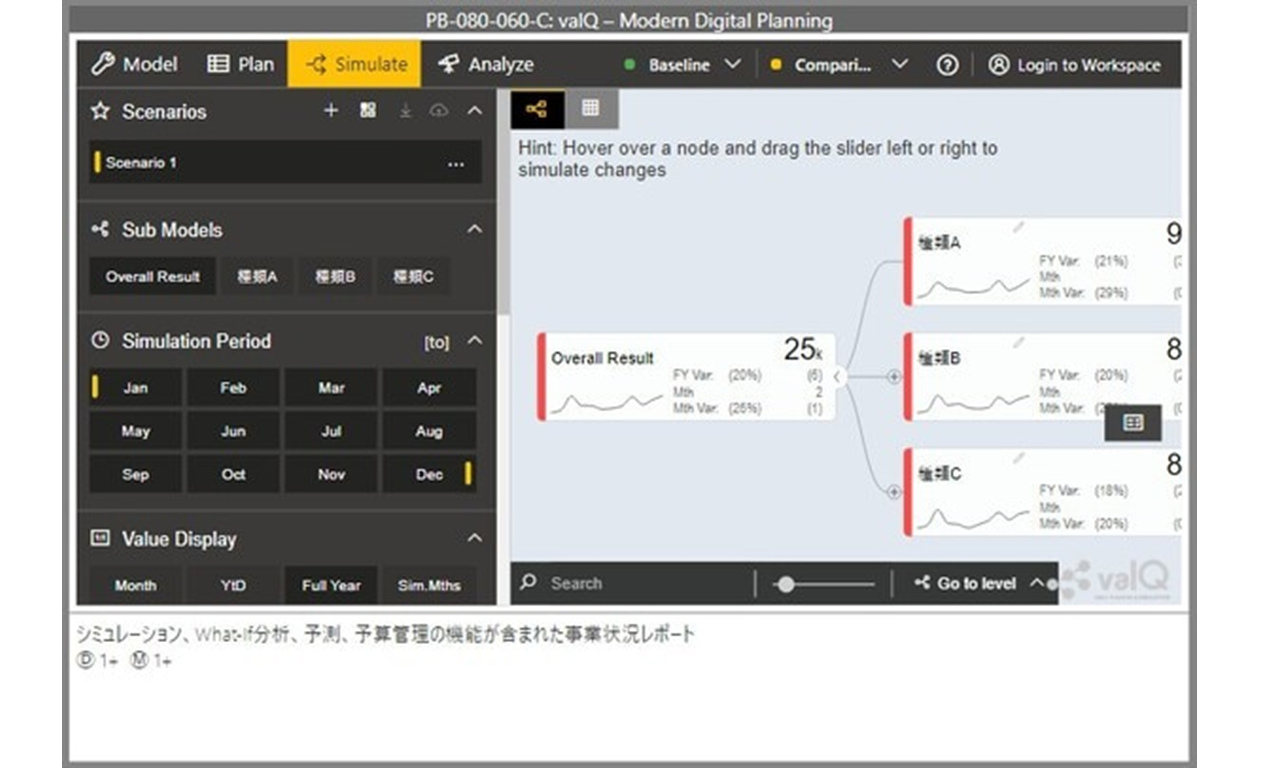Add a new scenario with the plus icon
This screenshot has width=1280, height=768.
331,111
